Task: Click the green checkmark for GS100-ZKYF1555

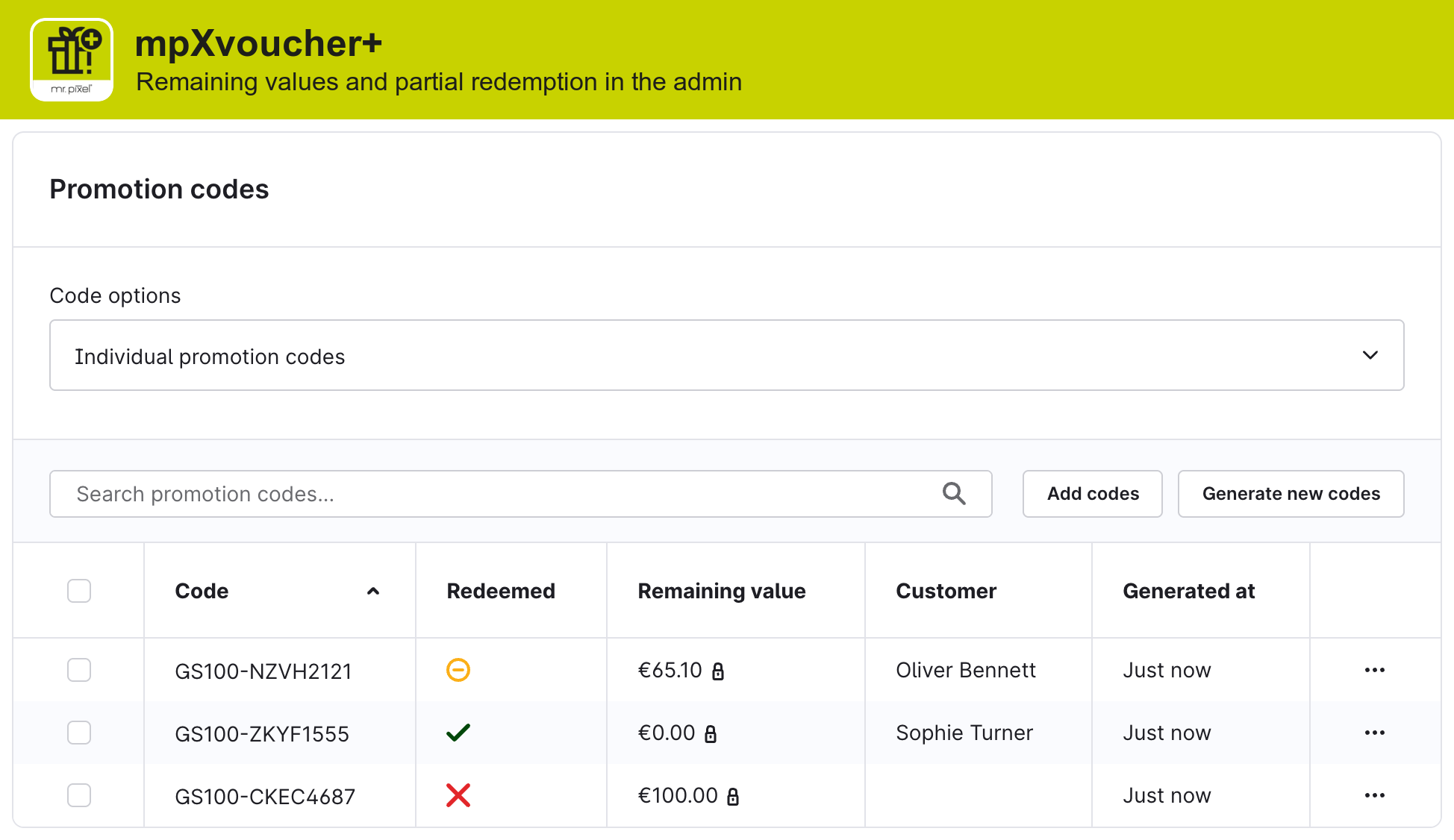Action: [x=458, y=733]
